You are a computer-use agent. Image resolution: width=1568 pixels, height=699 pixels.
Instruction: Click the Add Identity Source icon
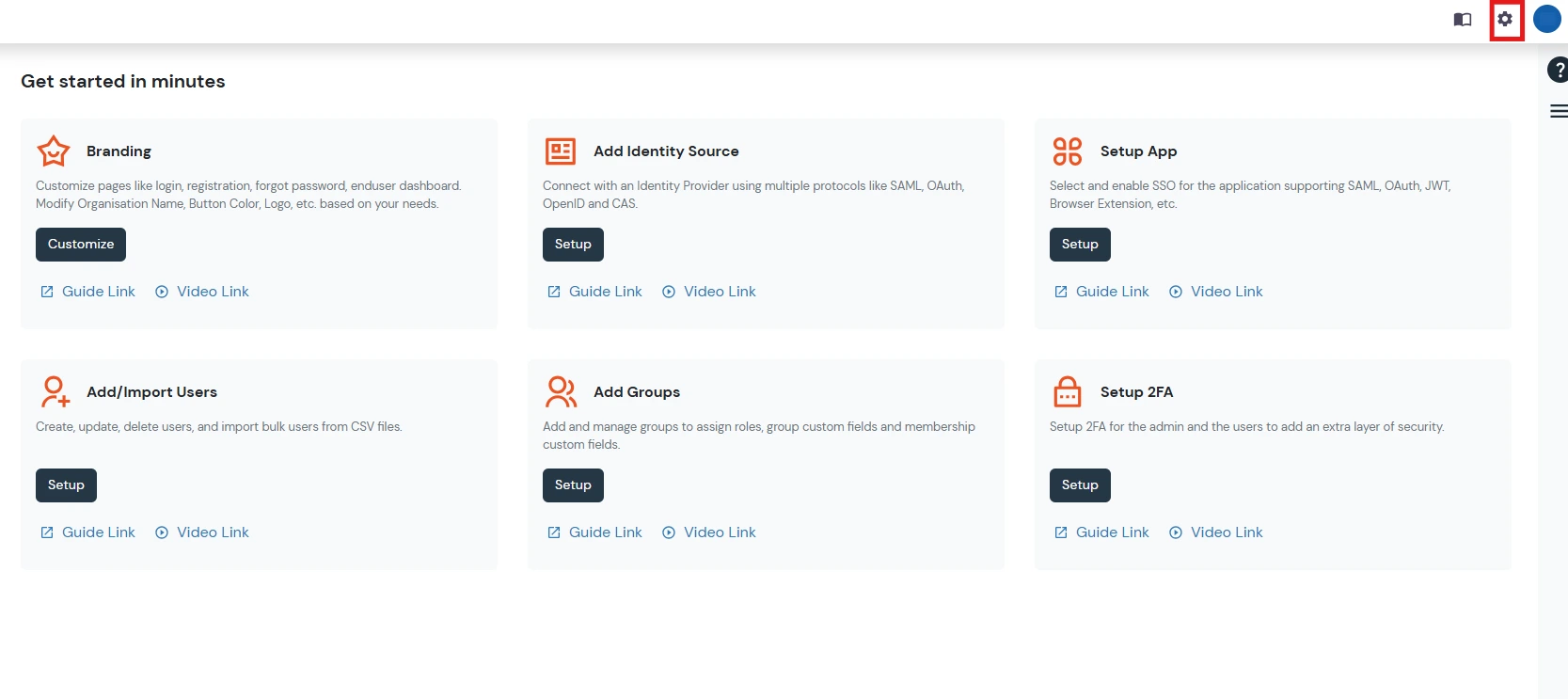[x=561, y=151]
